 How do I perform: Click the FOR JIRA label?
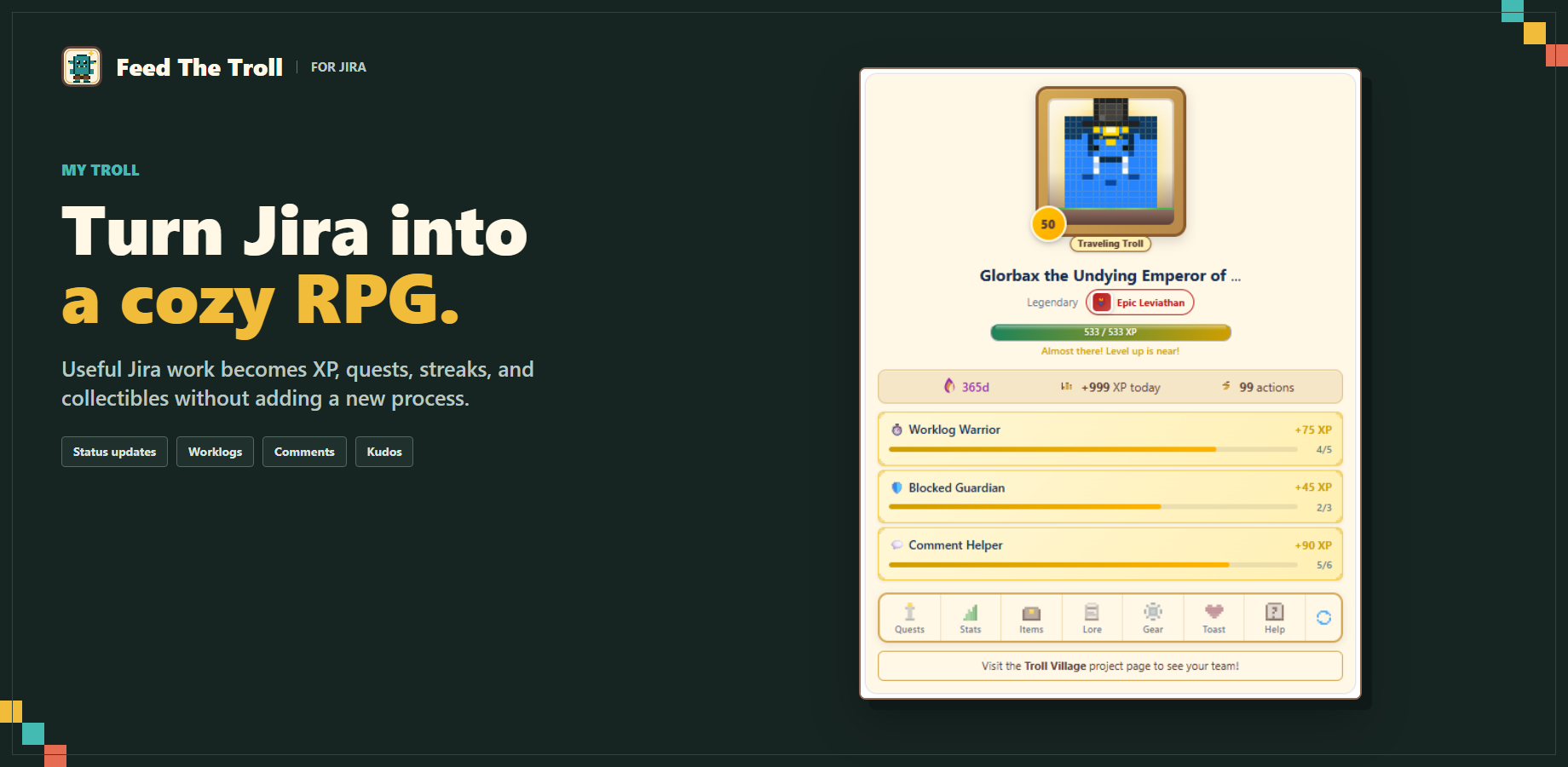tap(338, 67)
